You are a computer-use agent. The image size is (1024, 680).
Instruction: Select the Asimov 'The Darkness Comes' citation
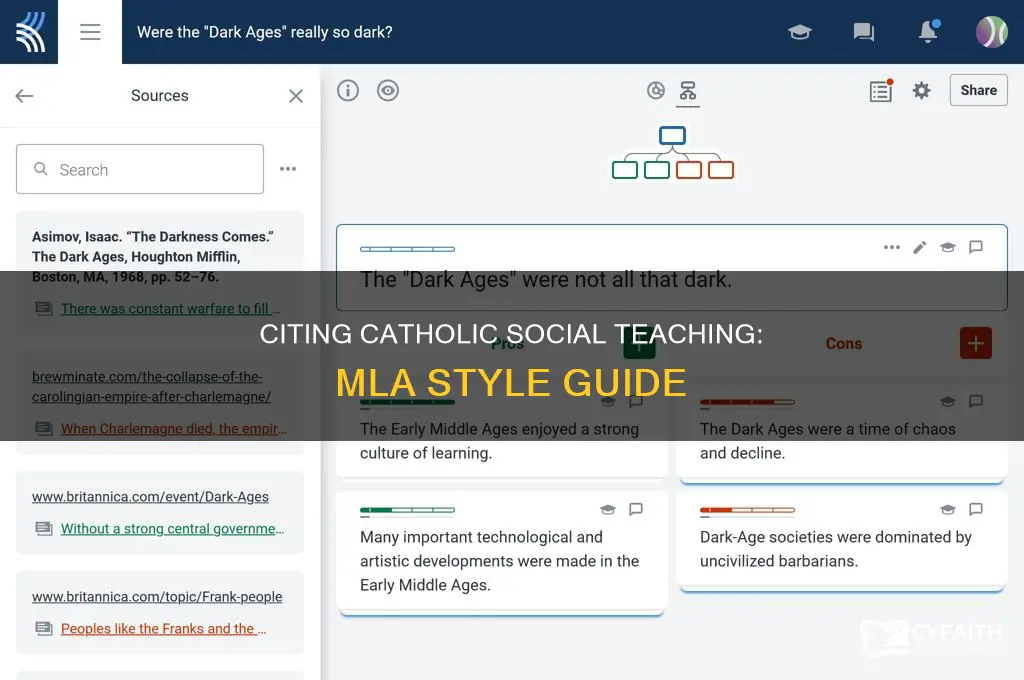point(153,257)
